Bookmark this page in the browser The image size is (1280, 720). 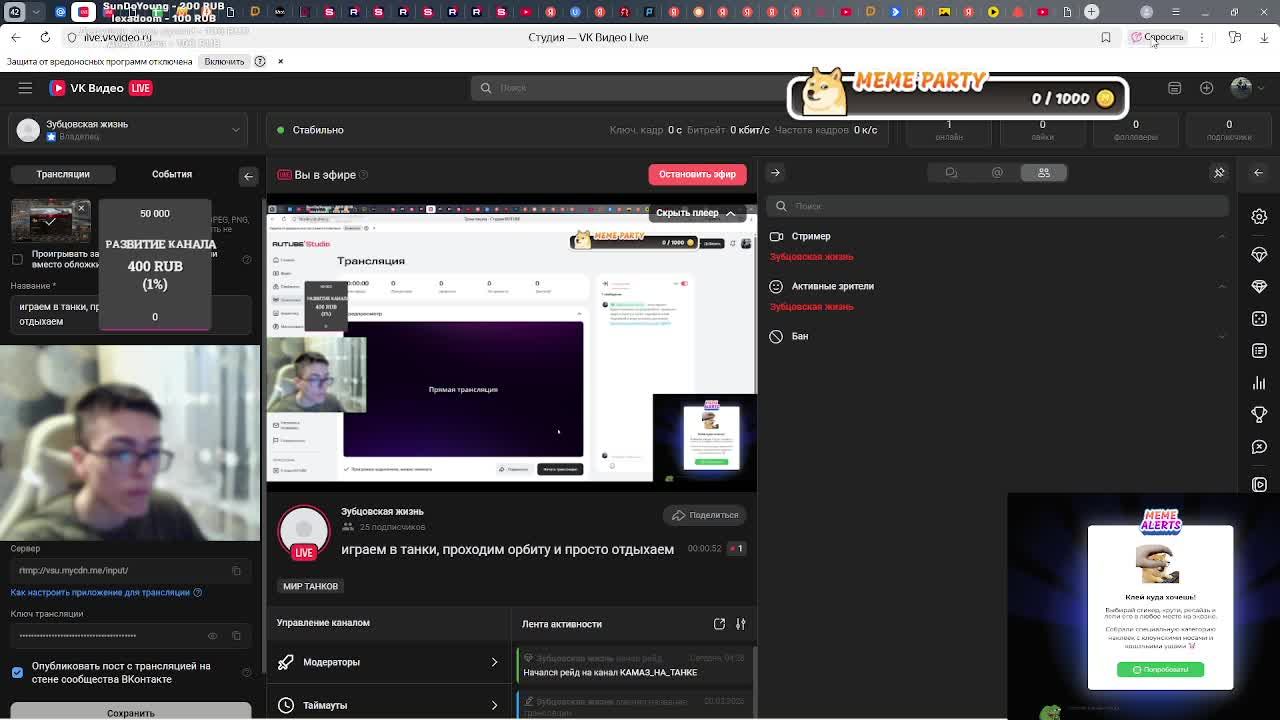coord(1106,38)
